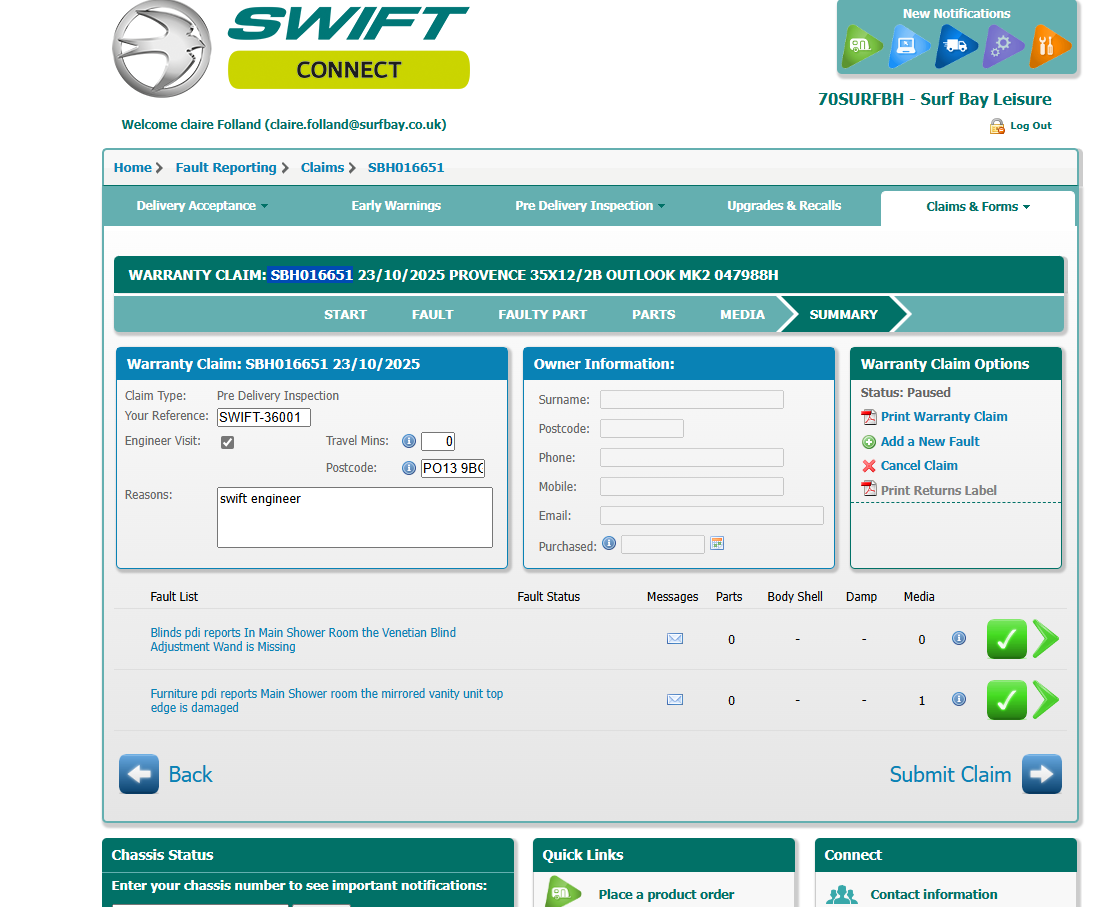This screenshot has height=907, width=1120.
Task: Click the green caravan notification icon
Action: [x=861, y=46]
